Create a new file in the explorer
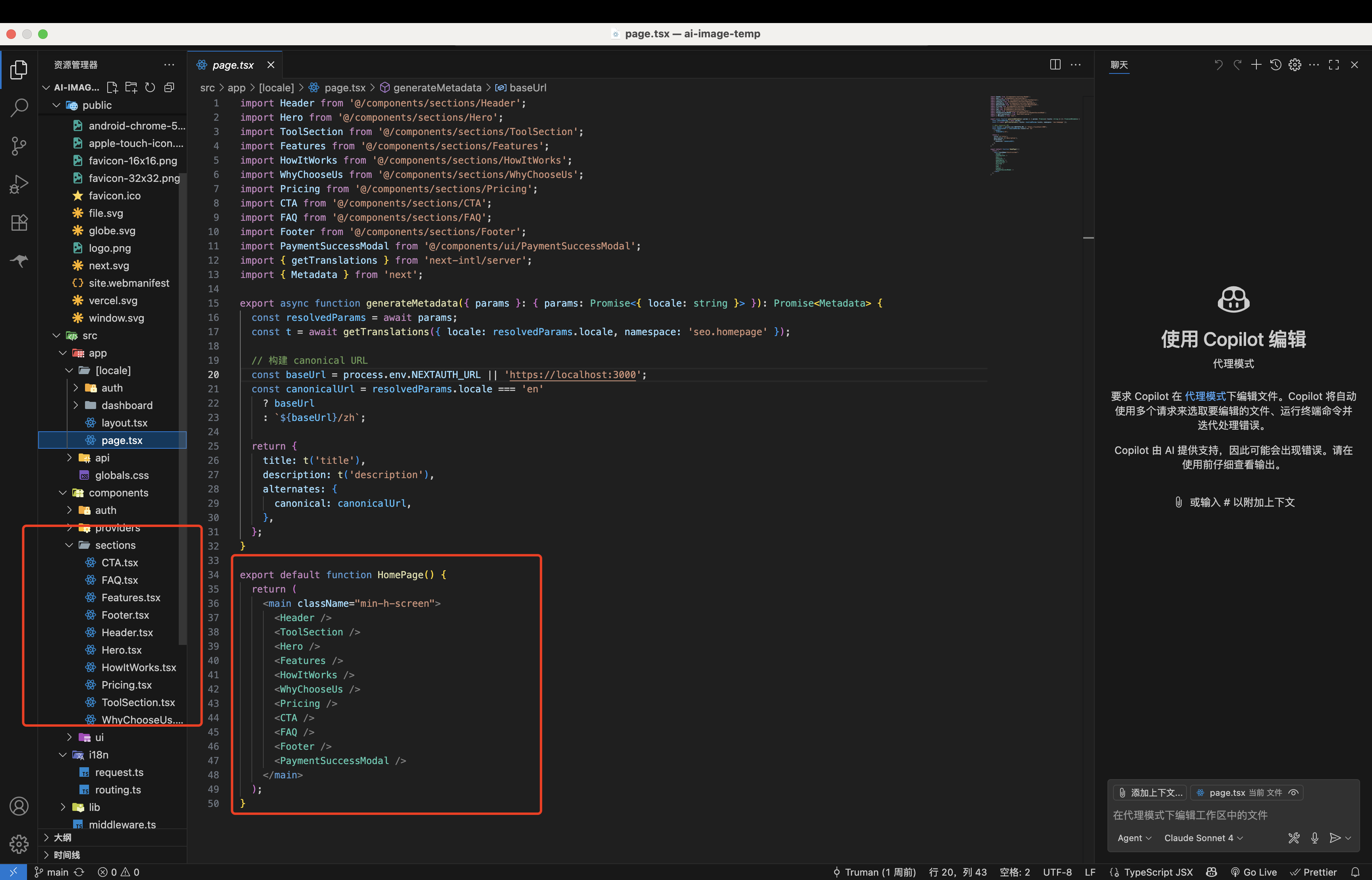Image resolution: width=1372 pixels, height=880 pixels. 112,87
